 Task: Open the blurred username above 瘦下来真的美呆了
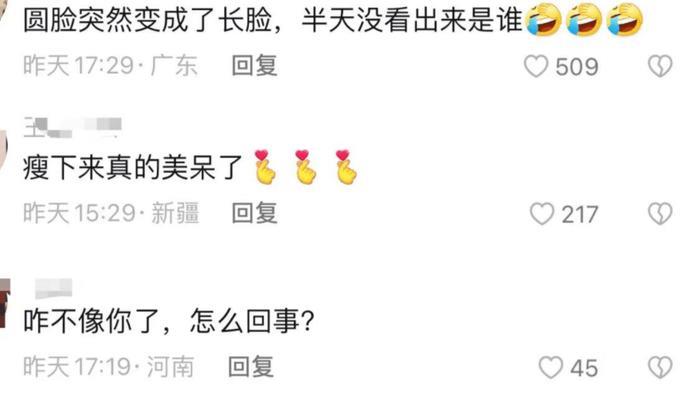[x=72, y=127]
